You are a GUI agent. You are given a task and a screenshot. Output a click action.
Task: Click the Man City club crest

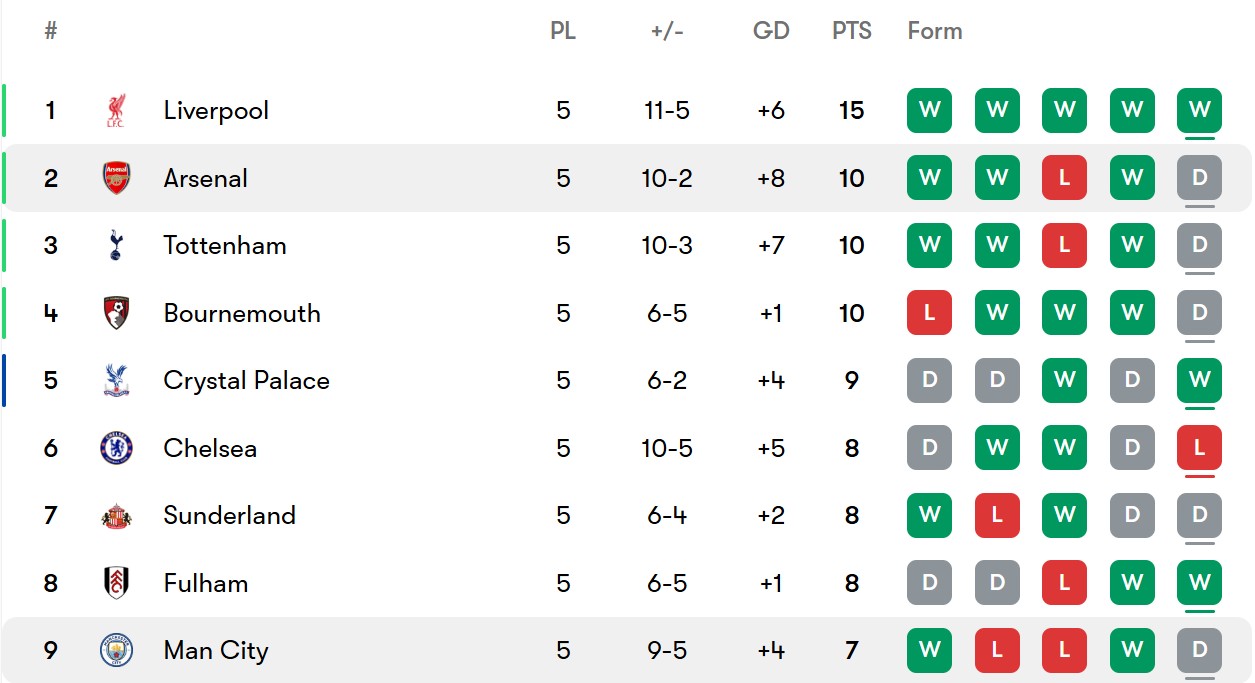(x=116, y=651)
